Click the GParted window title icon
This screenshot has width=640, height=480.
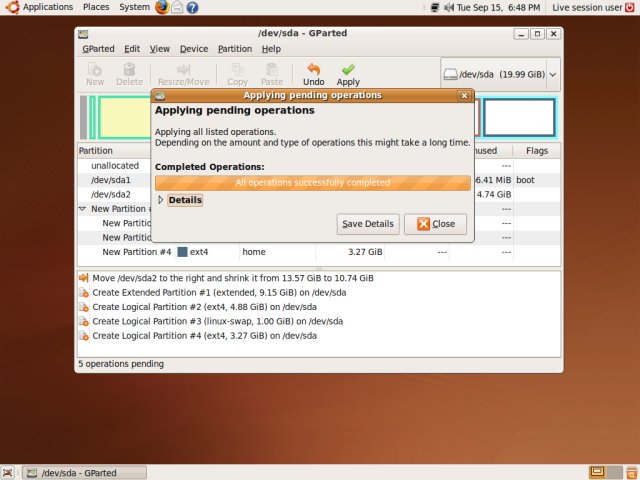(x=83, y=34)
